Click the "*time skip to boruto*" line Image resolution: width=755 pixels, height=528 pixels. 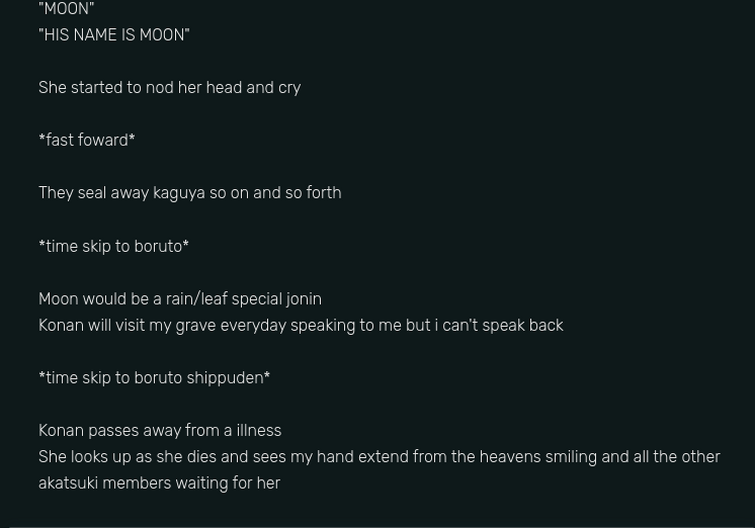114,246
